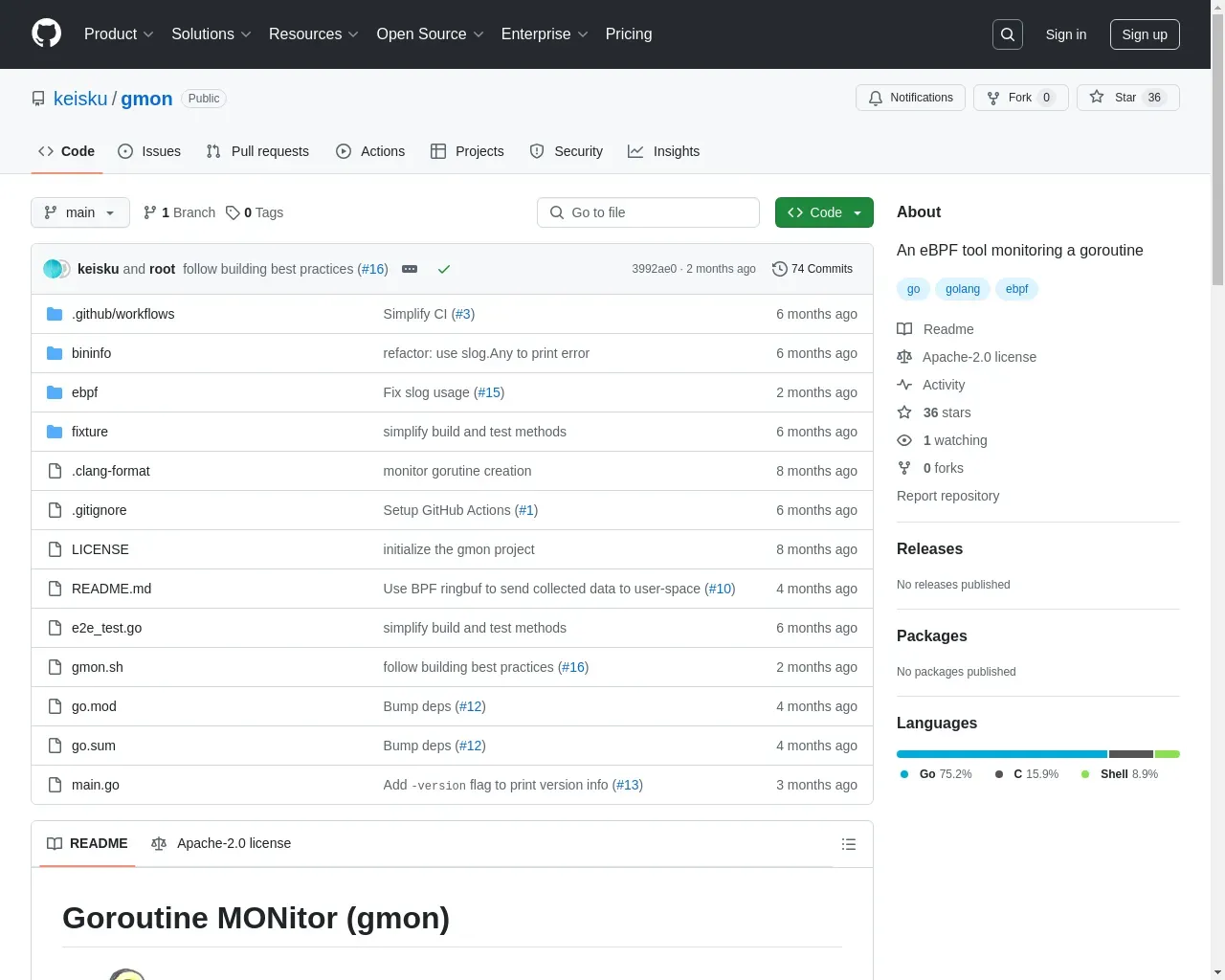
Task: Click the C language bar segment
Action: click(x=1131, y=754)
